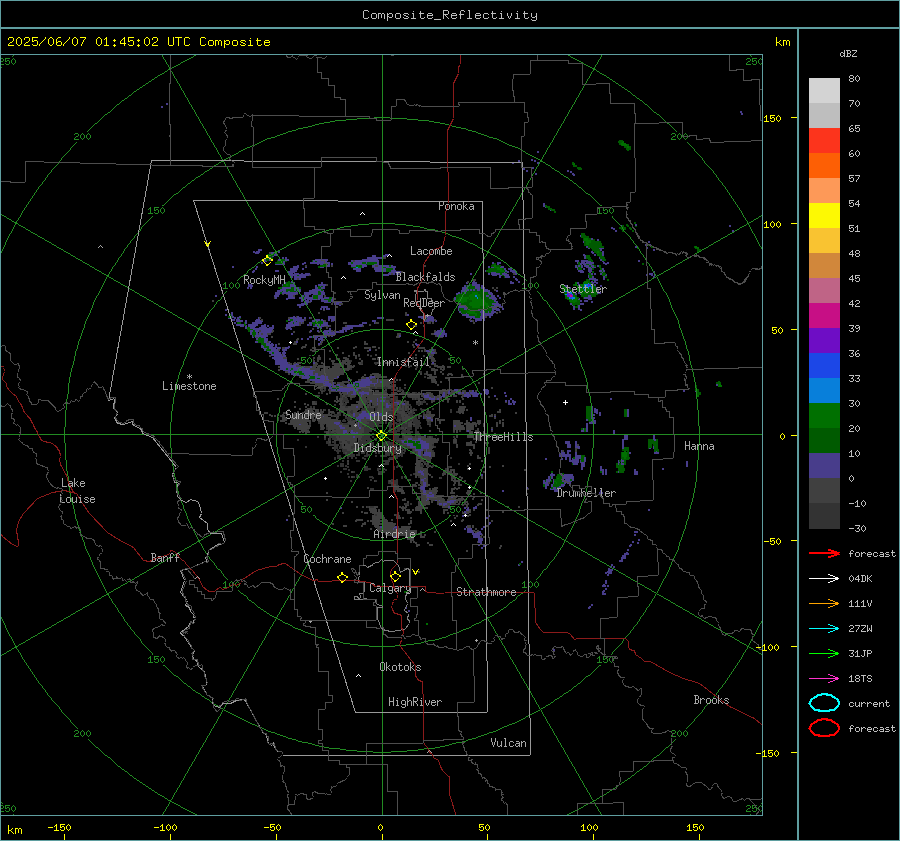
Task: Click the yellow diamond marker at Calgary
Action: point(395,576)
